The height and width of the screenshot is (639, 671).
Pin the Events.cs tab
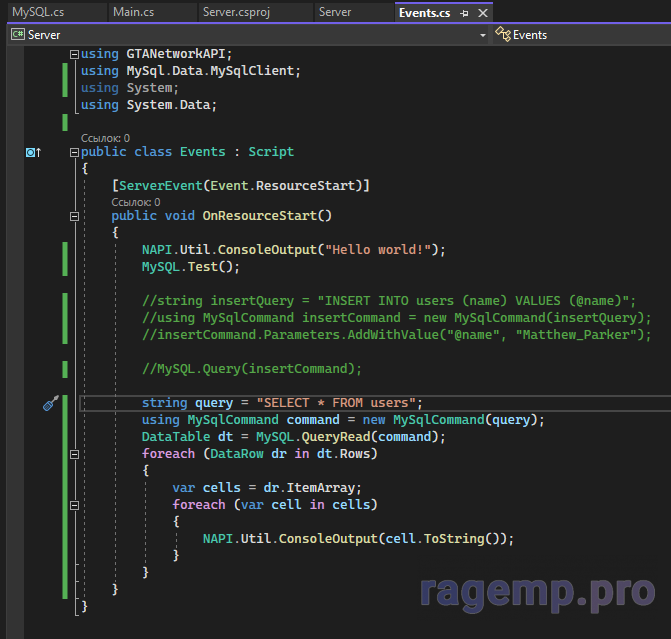[x=464, y=13]
